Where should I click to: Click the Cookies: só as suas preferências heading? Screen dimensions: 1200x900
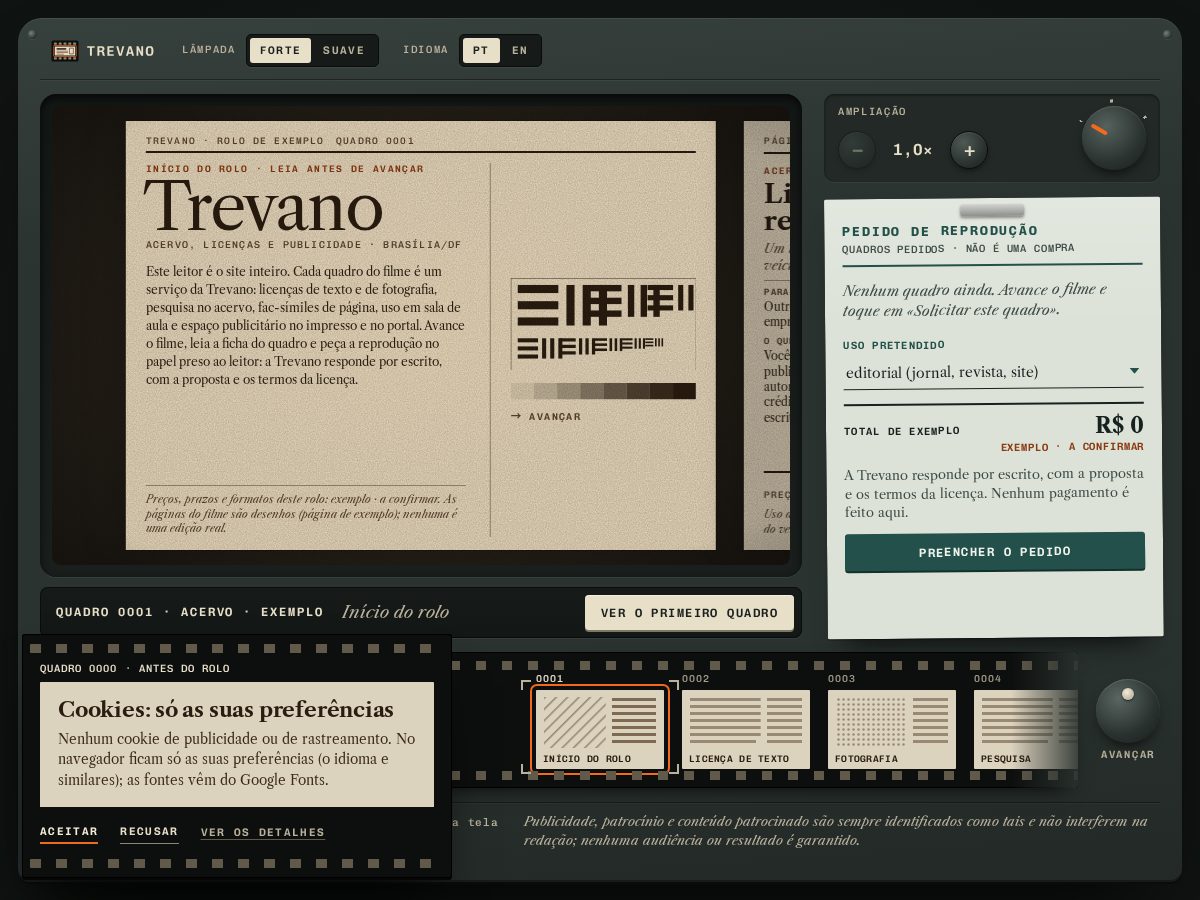226,709
